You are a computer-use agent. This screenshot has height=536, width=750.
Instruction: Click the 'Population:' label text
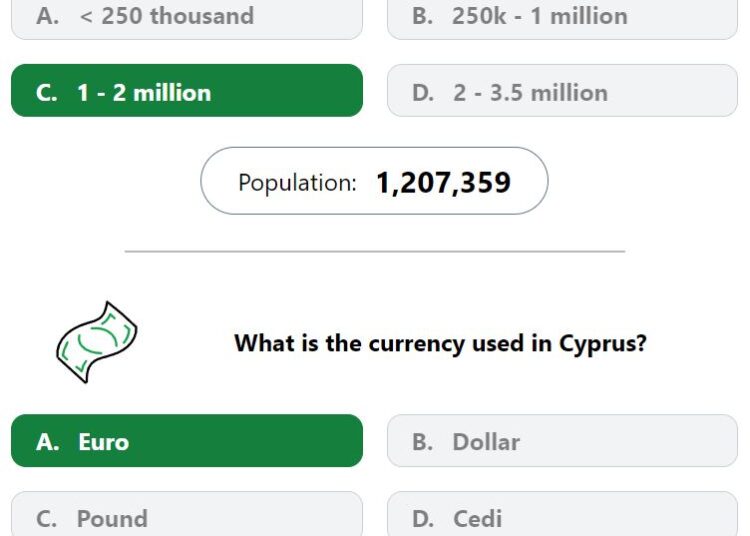click(298, 183)
